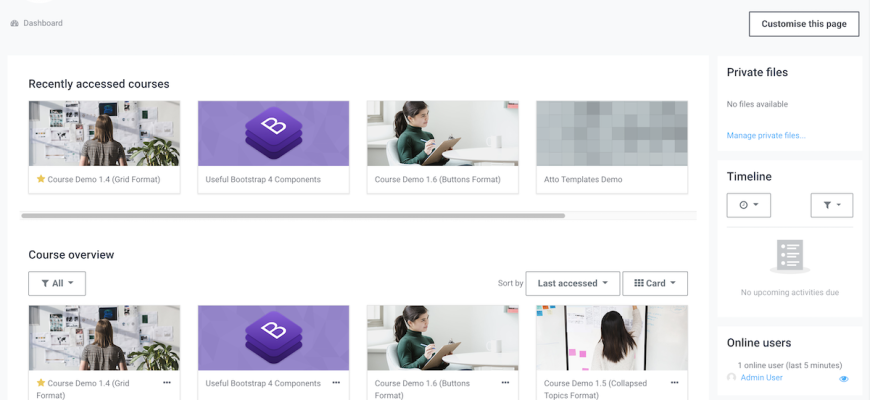Toggle online visibility eye icon next to Admin User

tap(843, 379)
